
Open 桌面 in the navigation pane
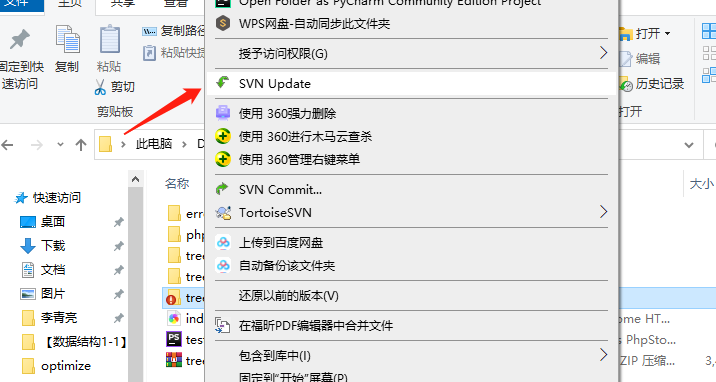point(42,222)
